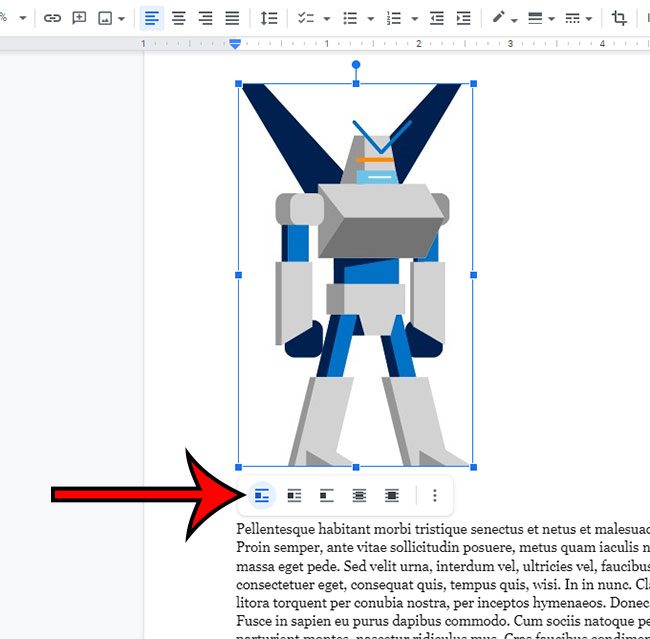Click the Insert image icon

pos(105,18)
